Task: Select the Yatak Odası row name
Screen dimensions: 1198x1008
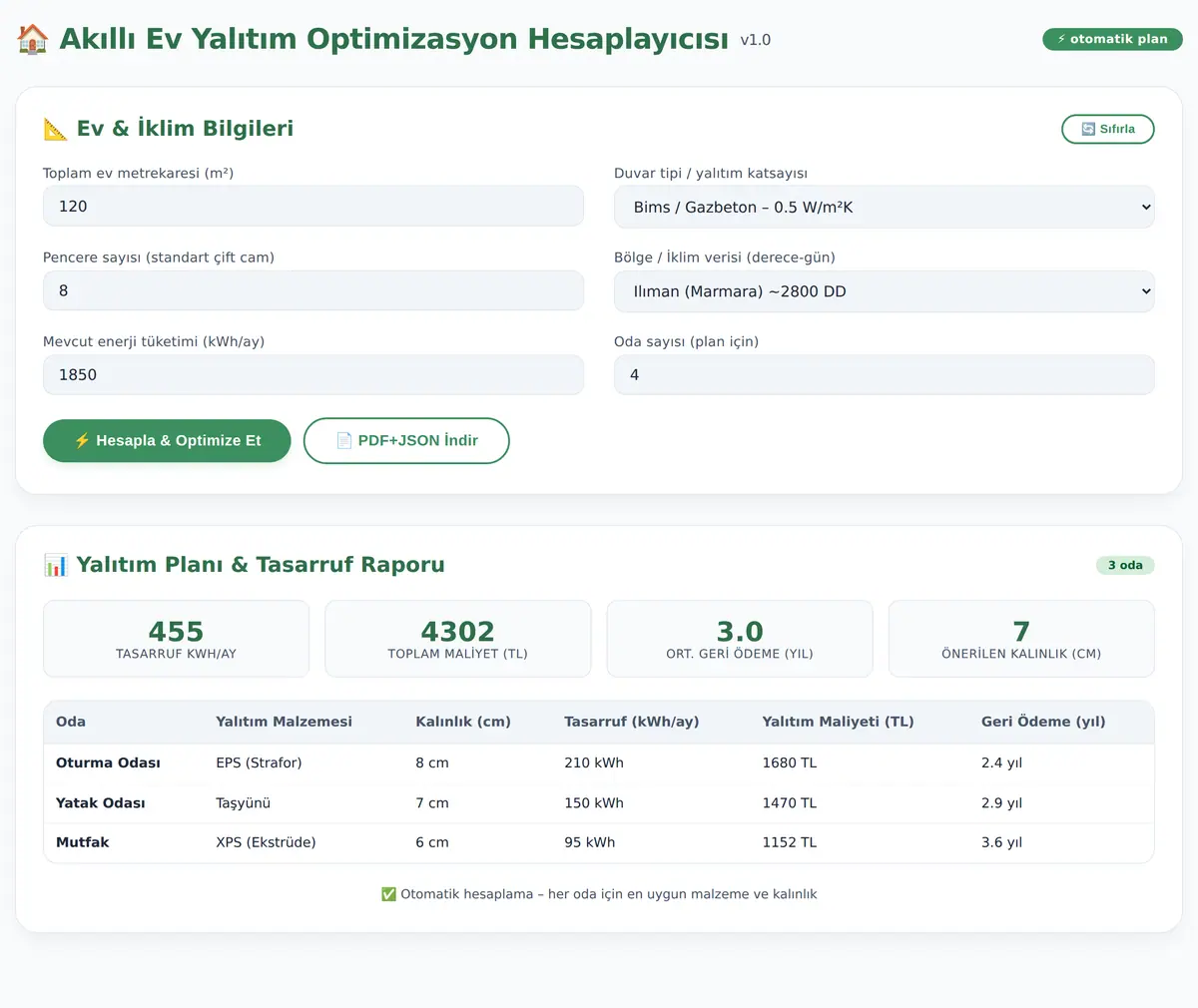Action: 100,802
